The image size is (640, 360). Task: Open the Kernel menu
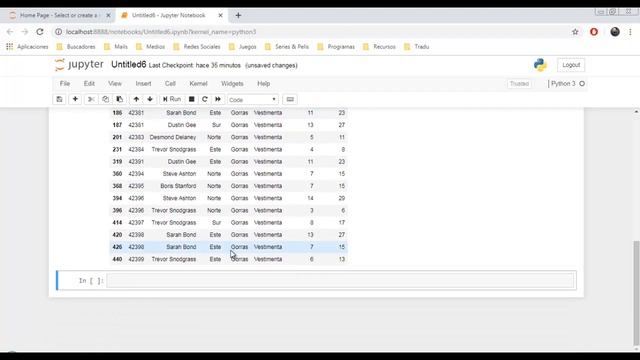tap(198, 84)
